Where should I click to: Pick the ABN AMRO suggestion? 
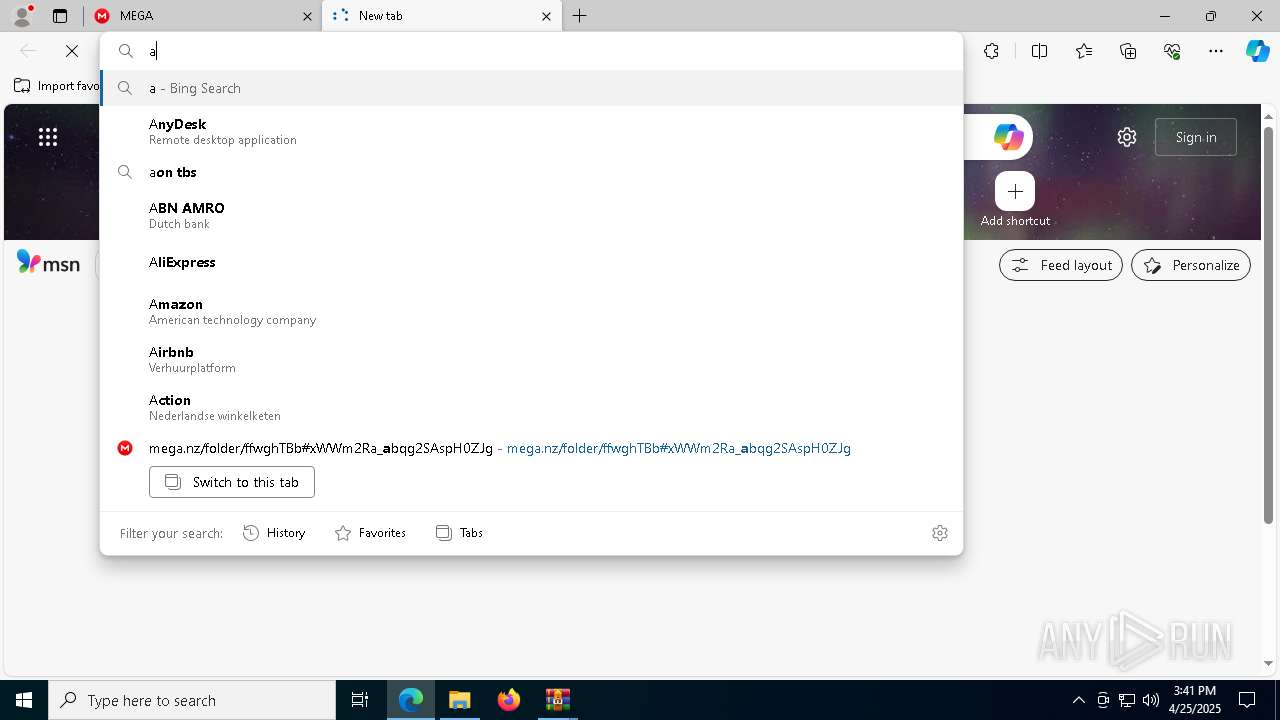(531, 215)
